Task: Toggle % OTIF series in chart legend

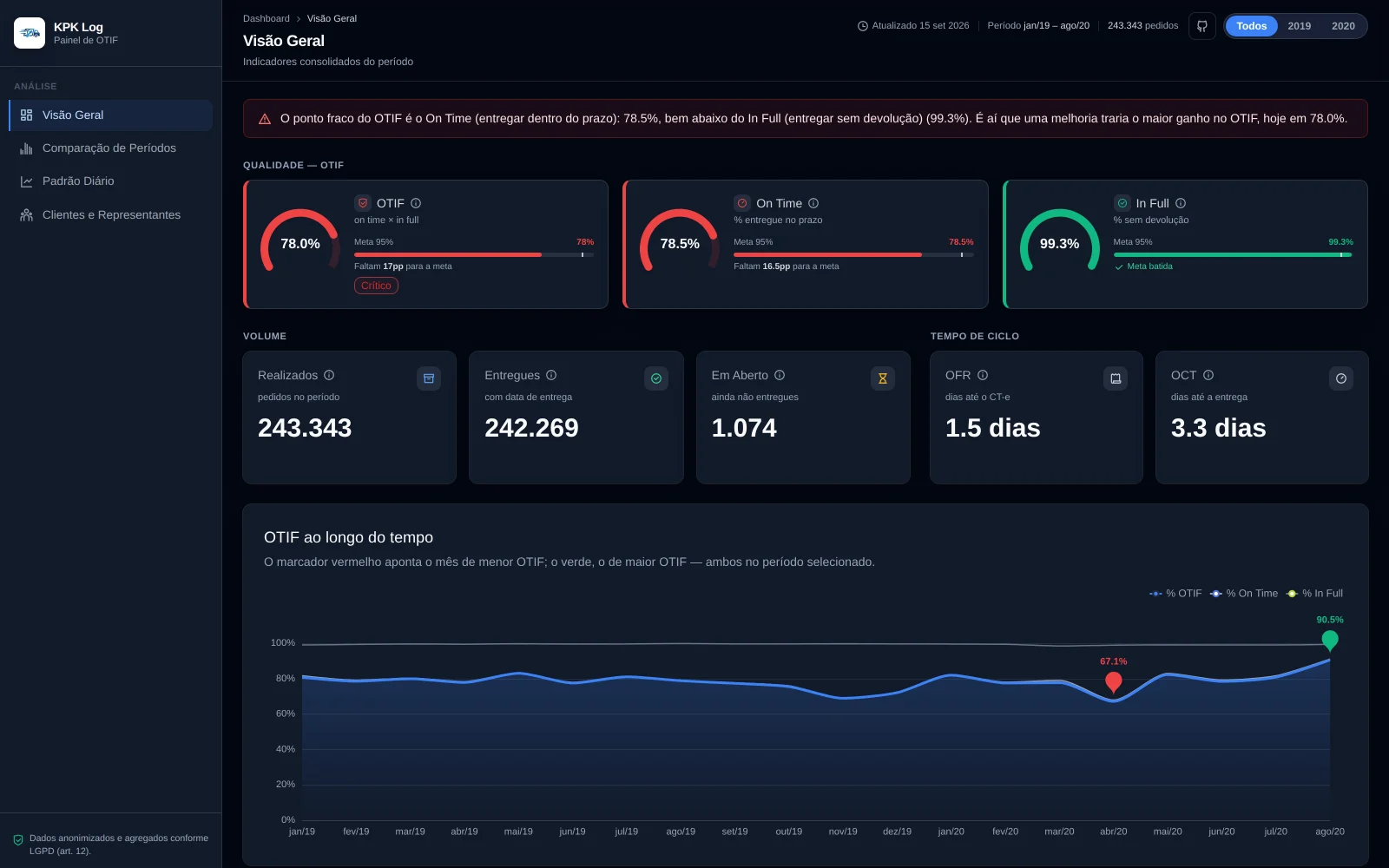Action: (1175, 594)
